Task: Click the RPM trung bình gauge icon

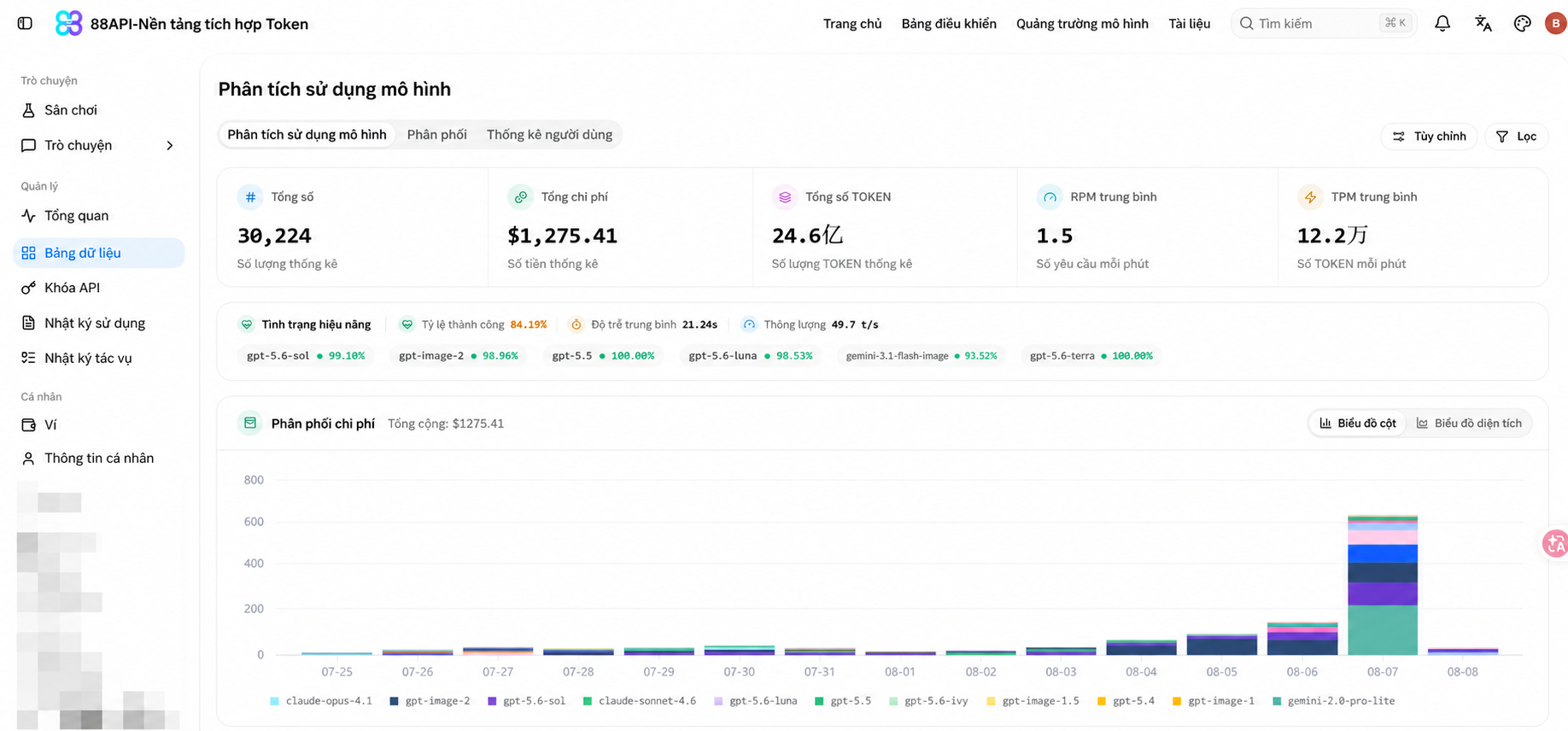Action: pos(1050,197)
